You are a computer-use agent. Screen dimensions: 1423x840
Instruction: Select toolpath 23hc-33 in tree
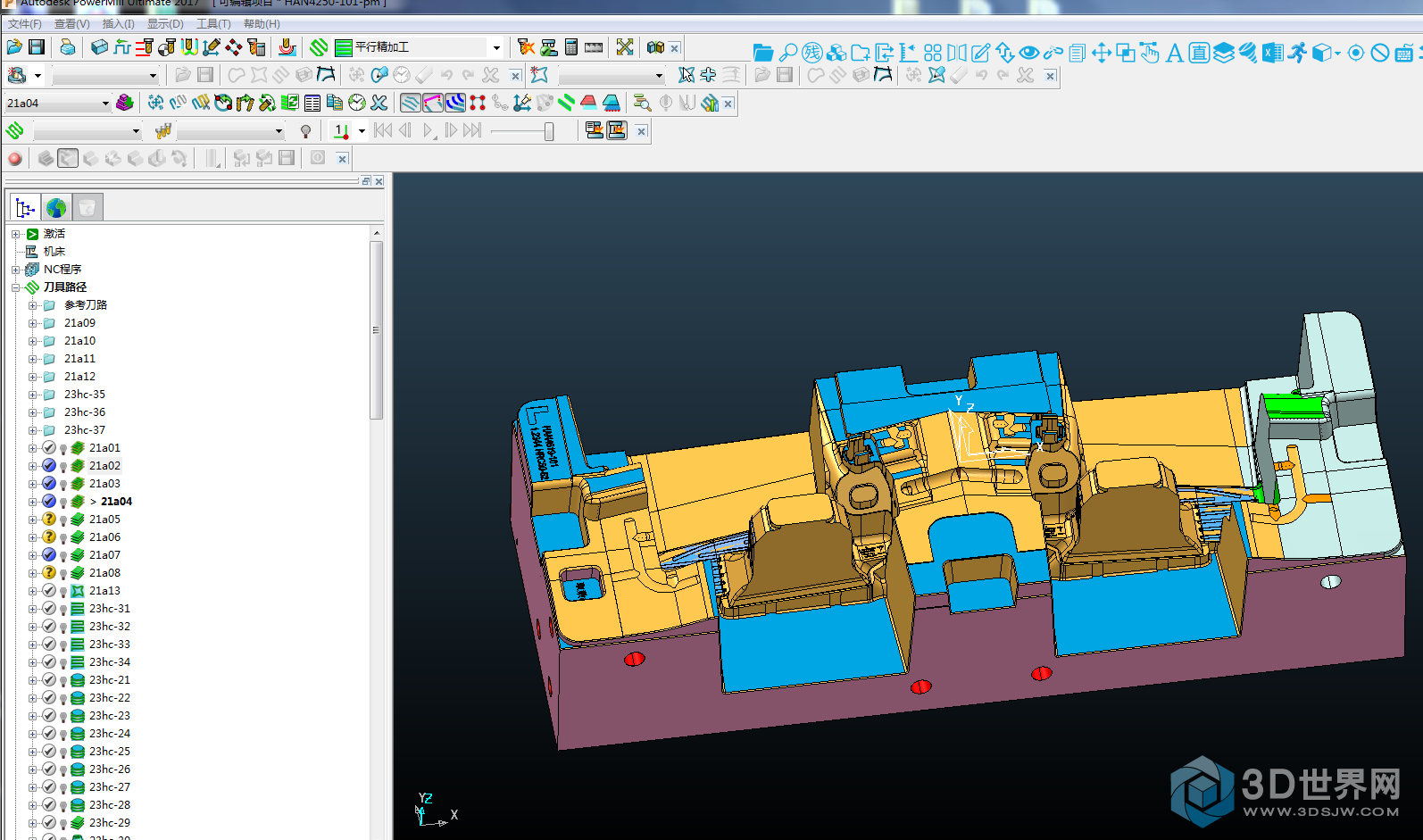click(110, 645)
